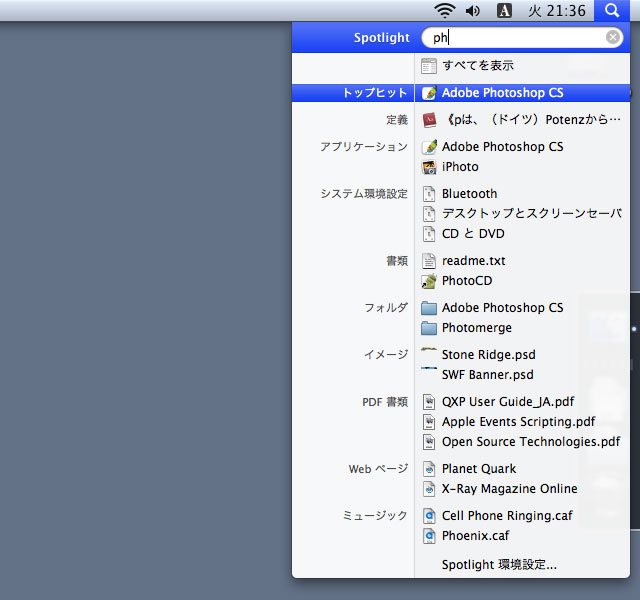The image size is (640, 600).
Task: Open QXP User Guide_JA.pdf
Action: point(508,401)
